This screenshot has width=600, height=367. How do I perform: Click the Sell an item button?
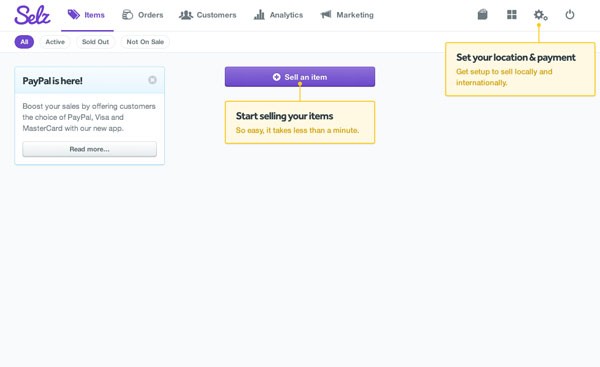(300, 77)
